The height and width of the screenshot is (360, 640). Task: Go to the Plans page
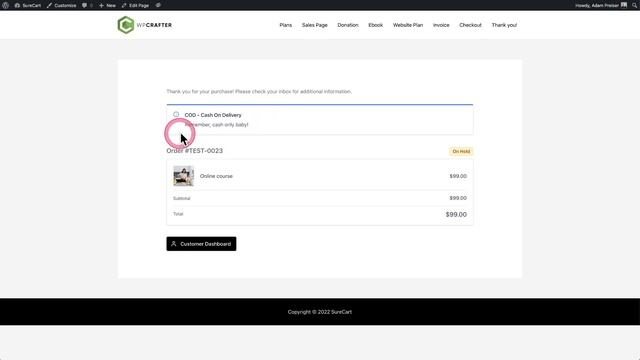[285, 25]
